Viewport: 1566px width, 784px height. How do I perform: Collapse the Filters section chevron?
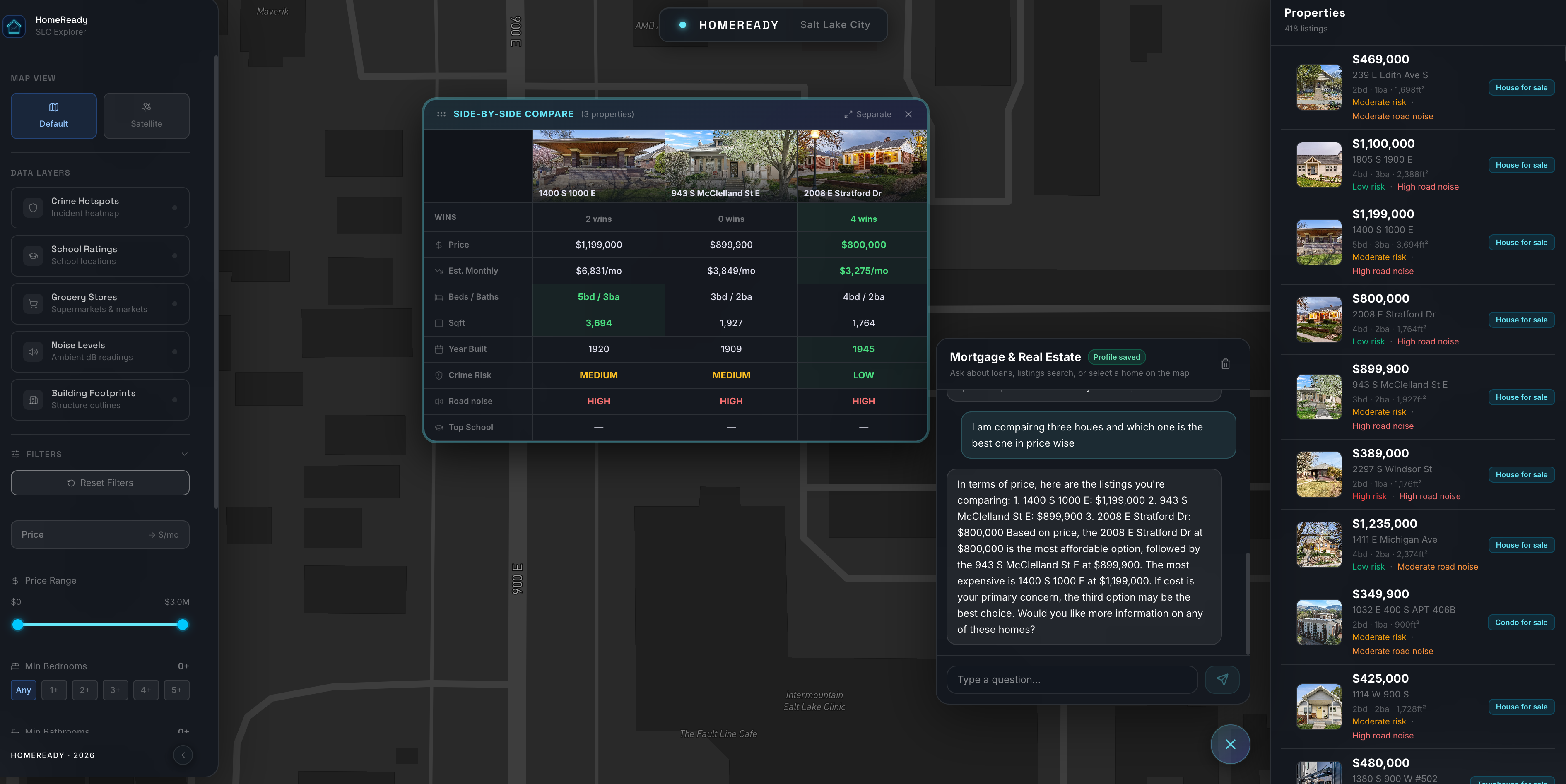click(184, 454)
